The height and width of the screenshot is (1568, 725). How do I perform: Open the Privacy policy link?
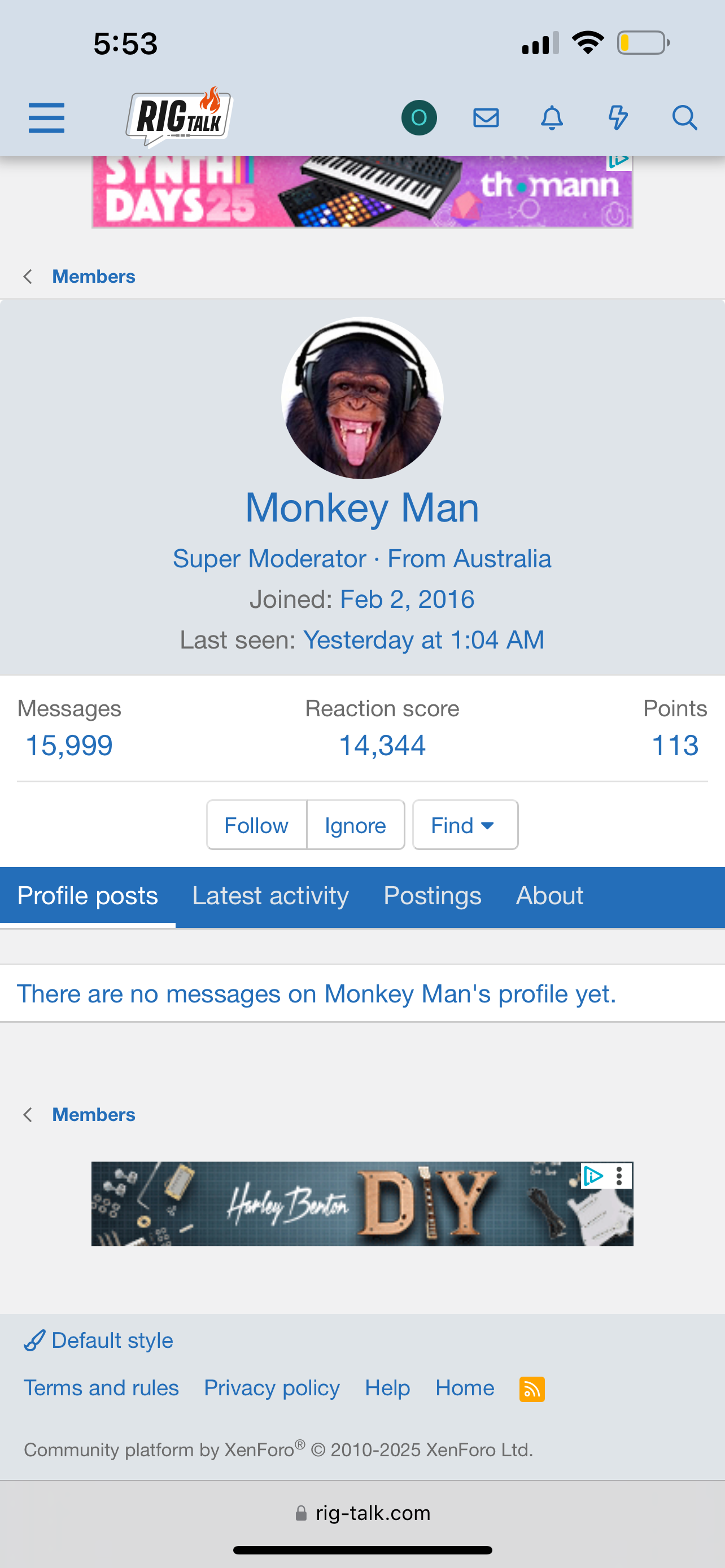(272, 1388)
